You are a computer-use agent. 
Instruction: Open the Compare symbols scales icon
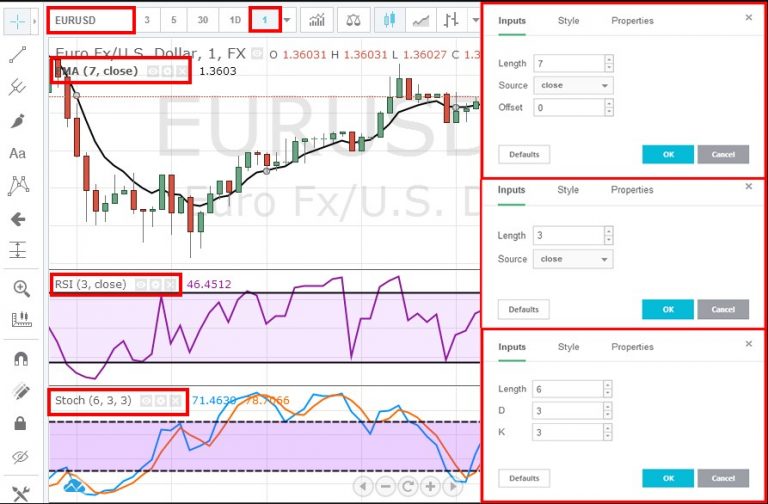click(353, 20)
